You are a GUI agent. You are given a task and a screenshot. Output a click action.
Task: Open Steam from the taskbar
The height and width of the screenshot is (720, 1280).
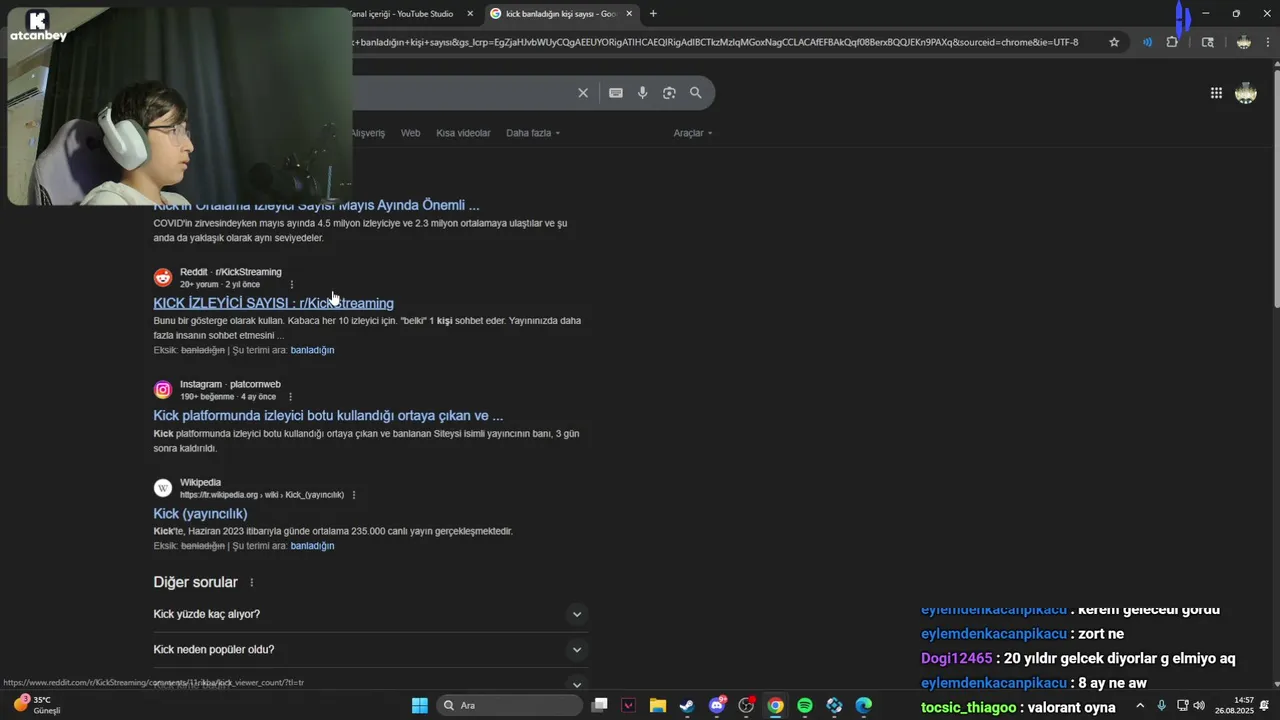coord(687,705)
